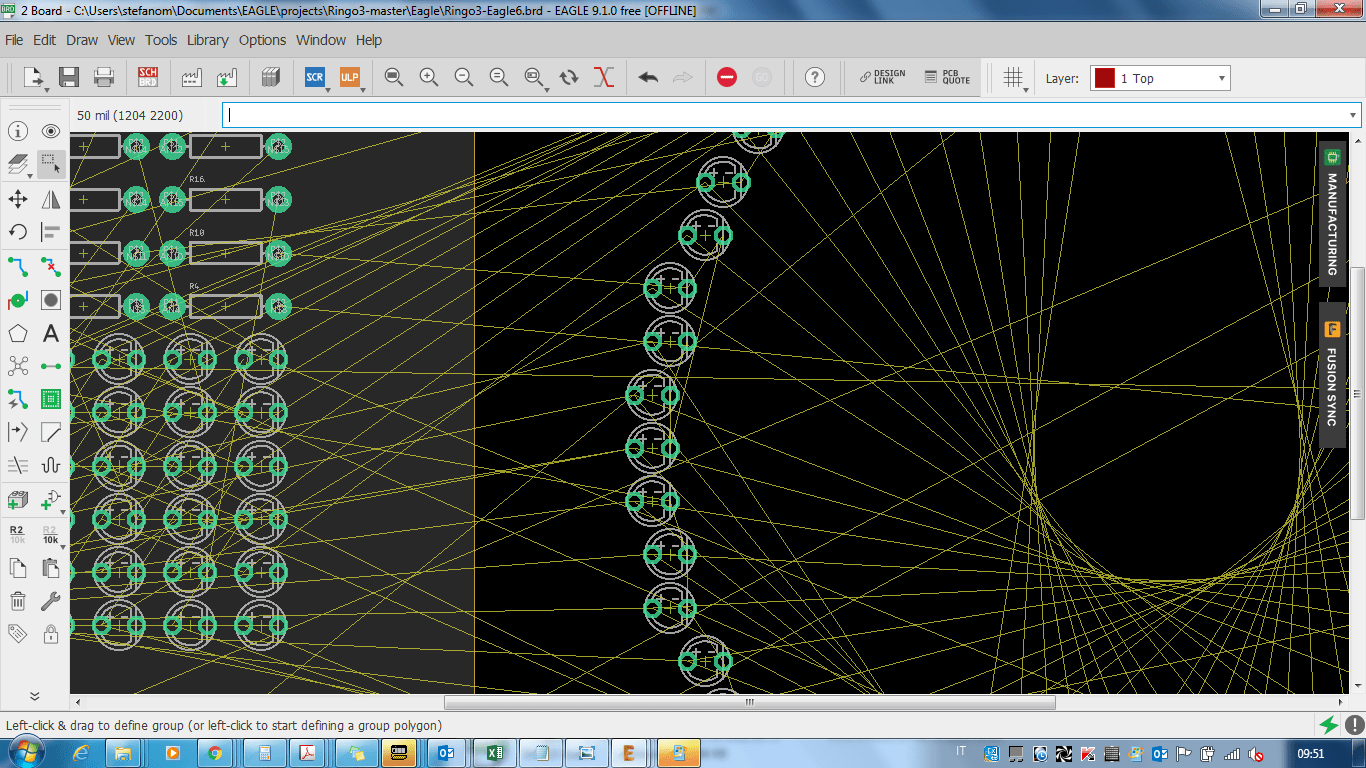The width and height of the screenshot is (1366, 768).
Task: Select the Polygon drawing tool
Action: point(18,333)
